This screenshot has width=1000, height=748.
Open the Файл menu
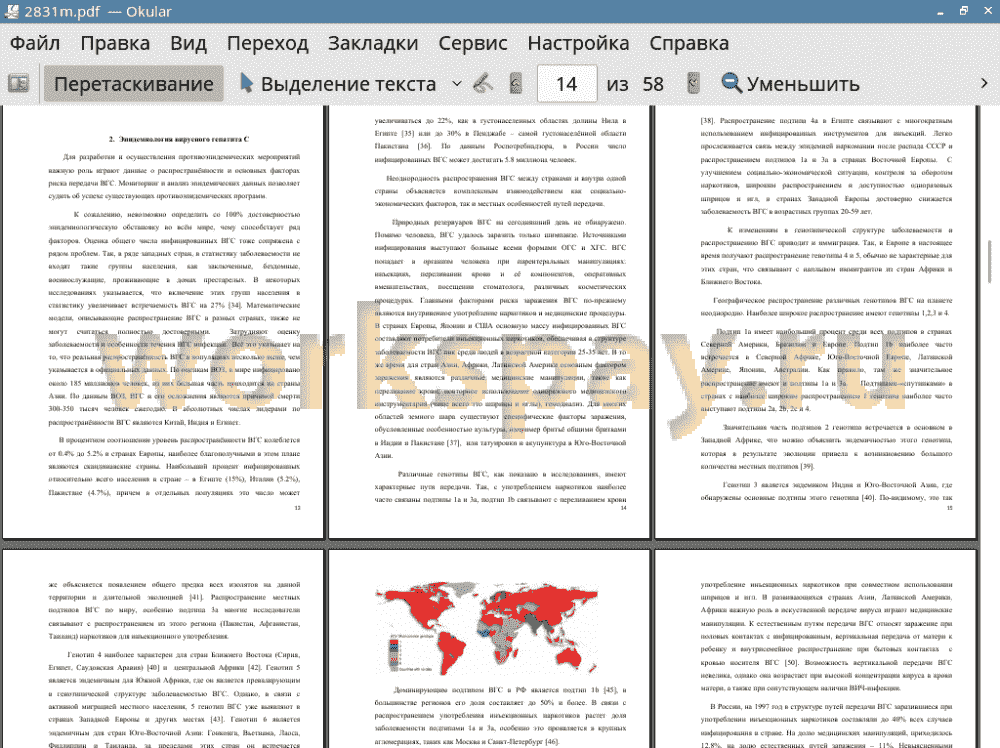point(35,43)
